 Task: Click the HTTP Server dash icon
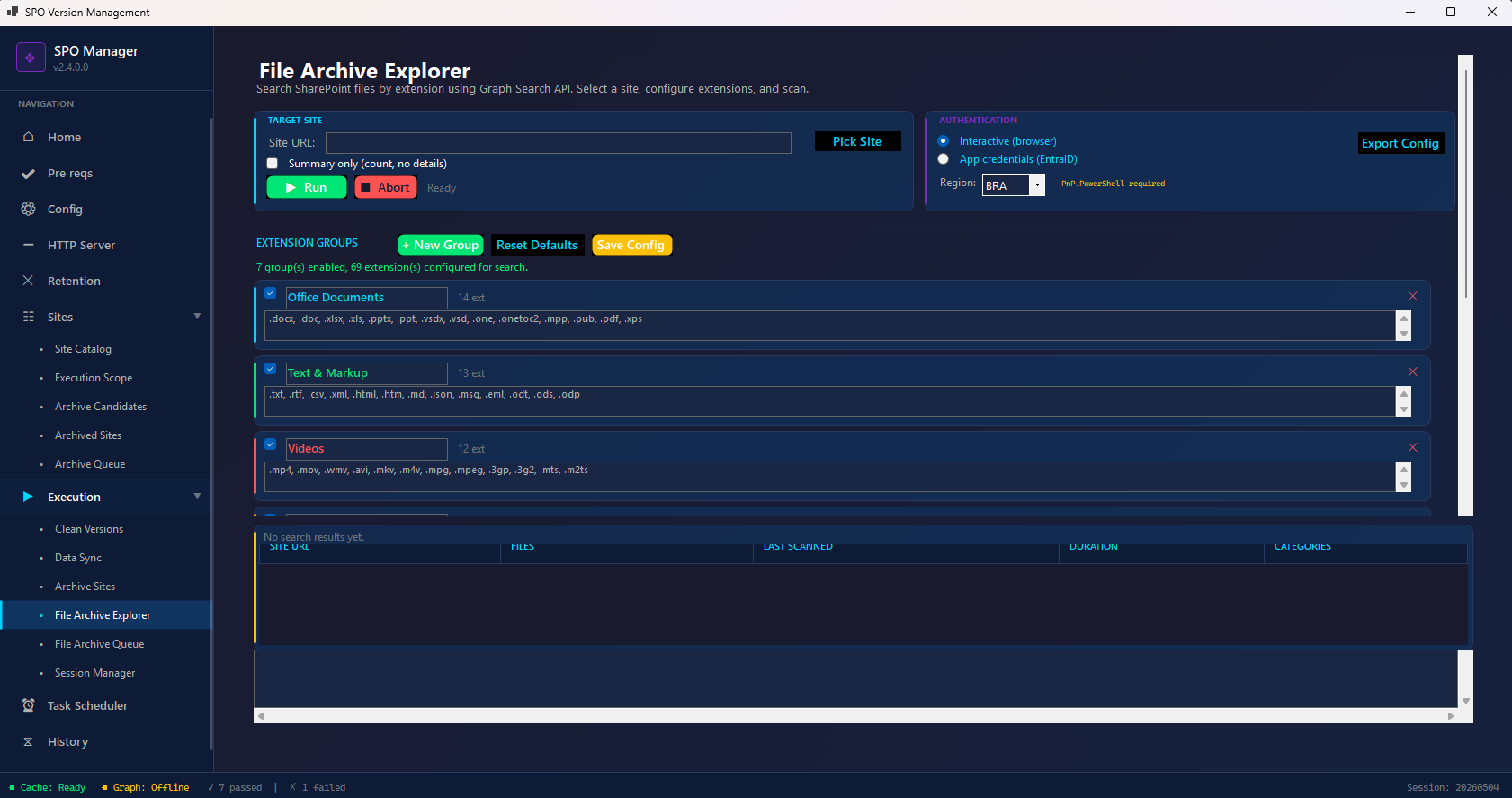pos(29,245)
